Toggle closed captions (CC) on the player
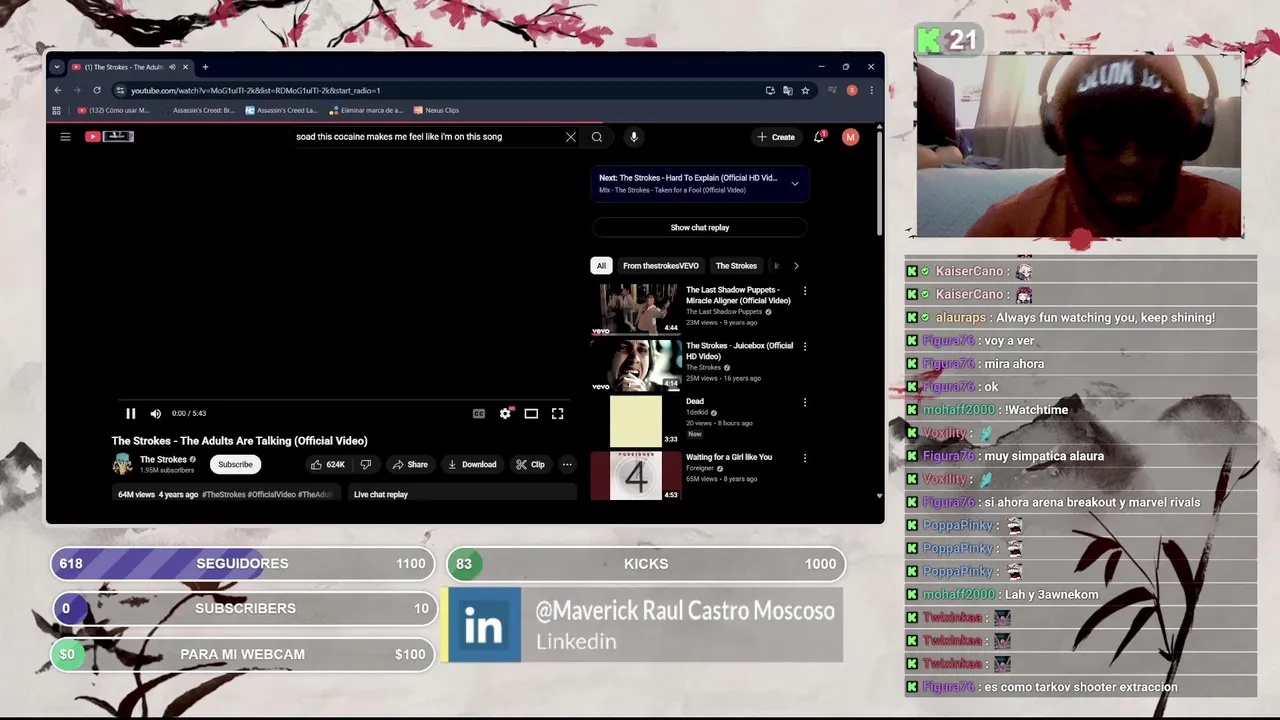The height and width of the screenshot is (720, 1280). [479, 413]
